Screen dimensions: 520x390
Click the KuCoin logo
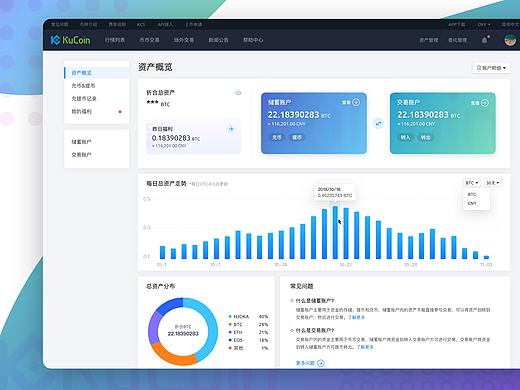70,40
